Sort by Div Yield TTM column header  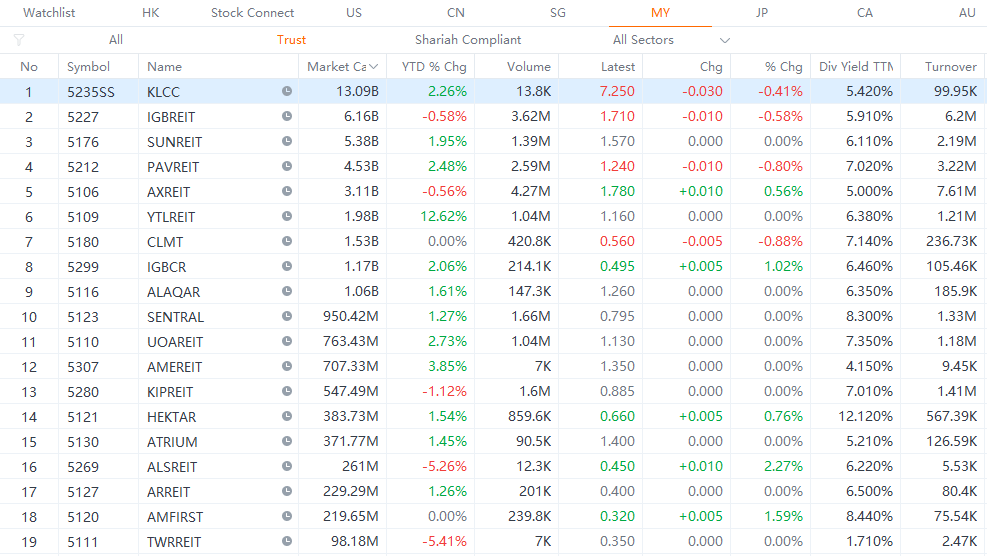856,67
